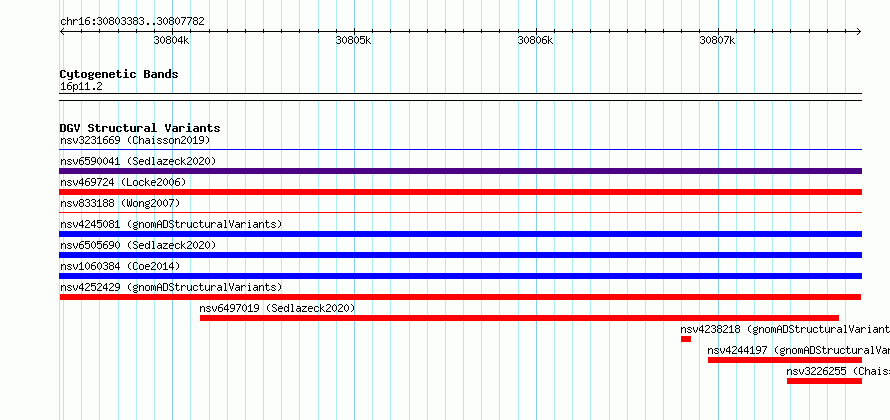890x420 pixels.
Task: Open the nsv4238218 variant label
Action: pos(785,329)
